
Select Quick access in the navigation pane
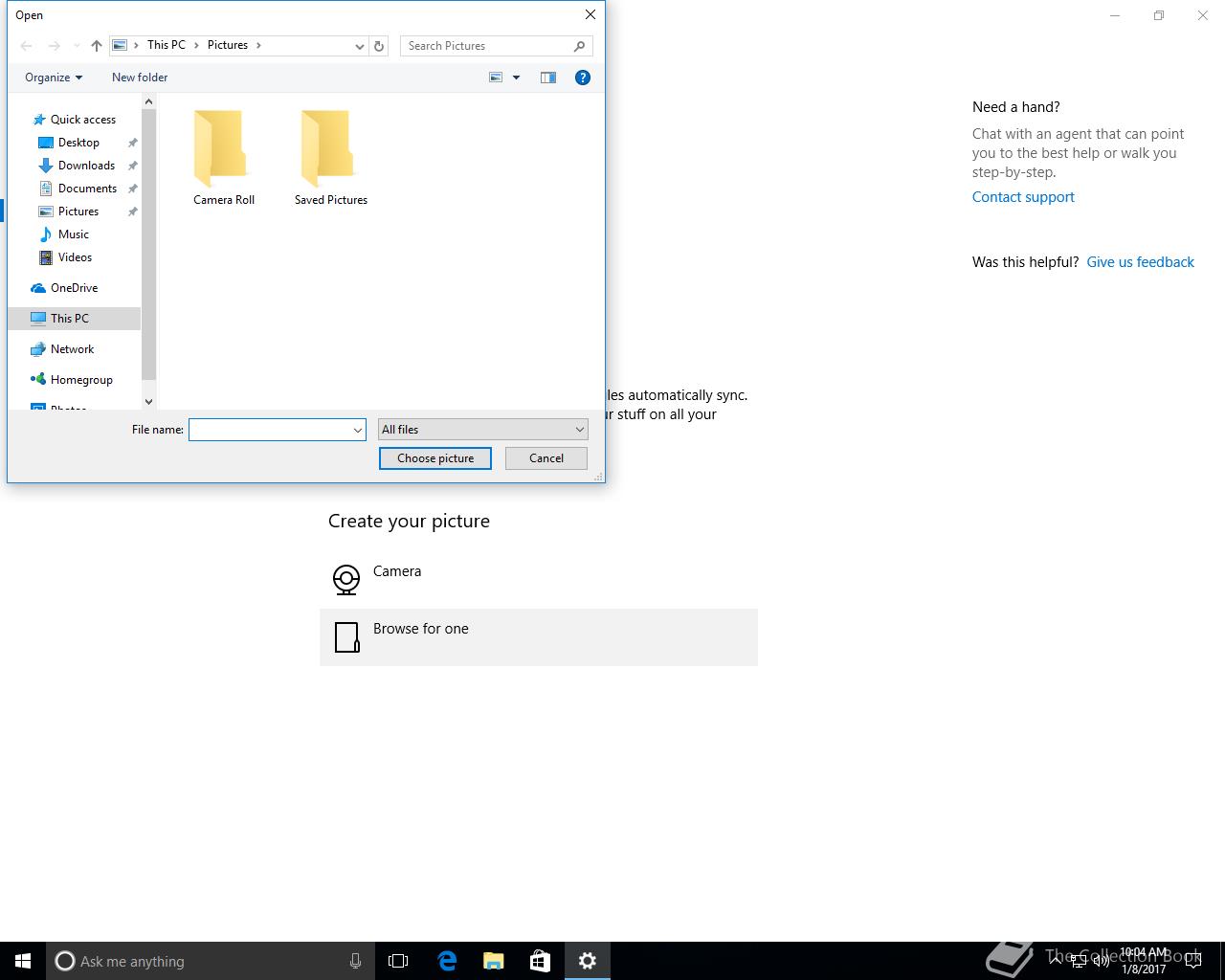tap(75, 120)
